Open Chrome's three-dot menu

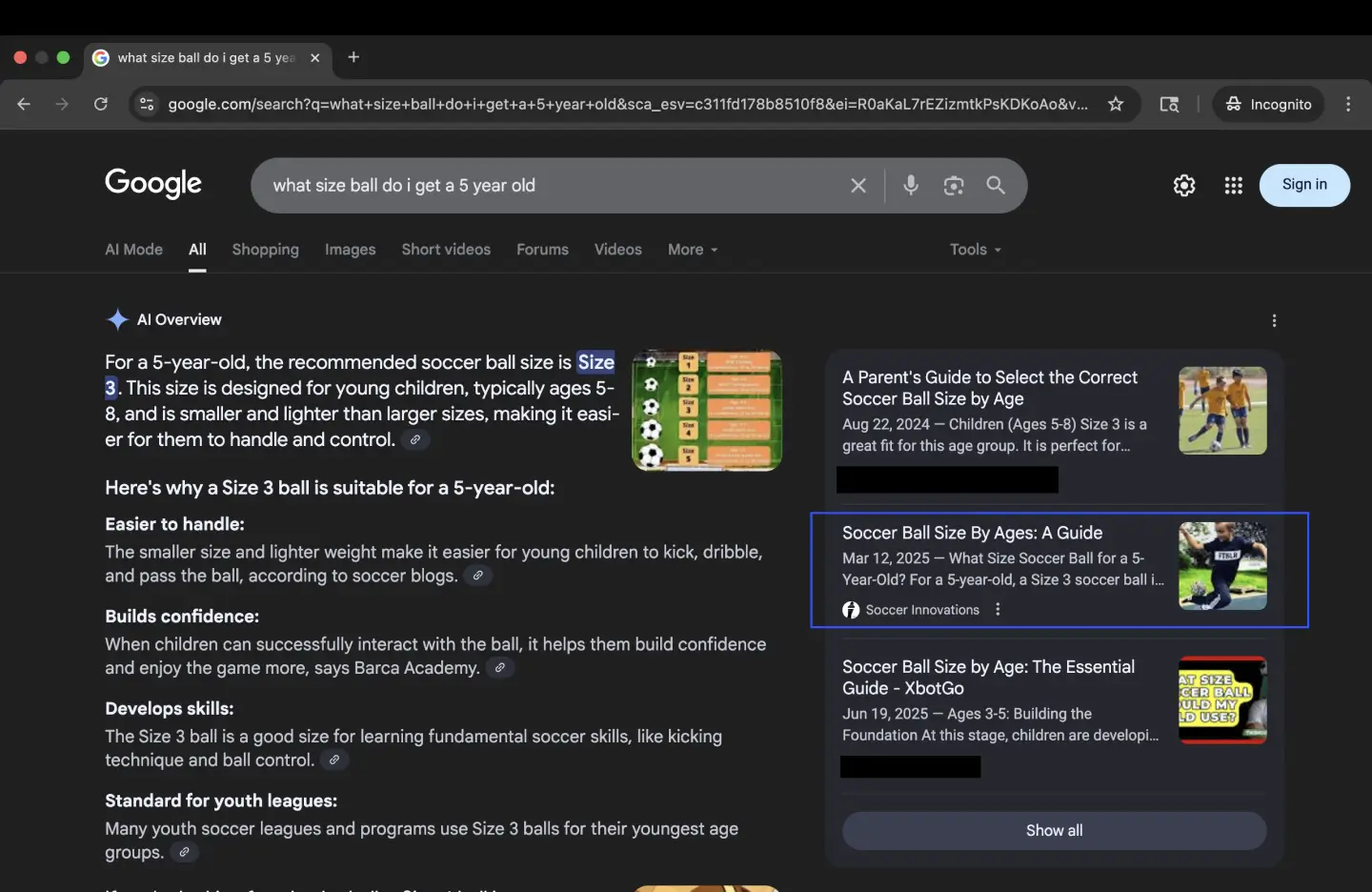[x=1347, y=104]
